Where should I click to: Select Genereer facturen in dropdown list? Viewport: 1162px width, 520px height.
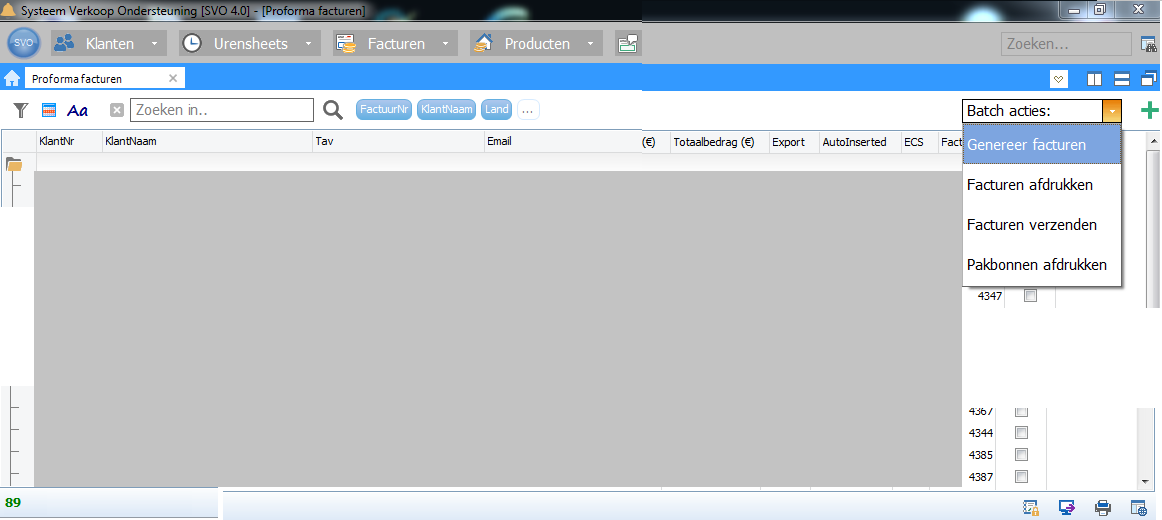(1026, 145)
